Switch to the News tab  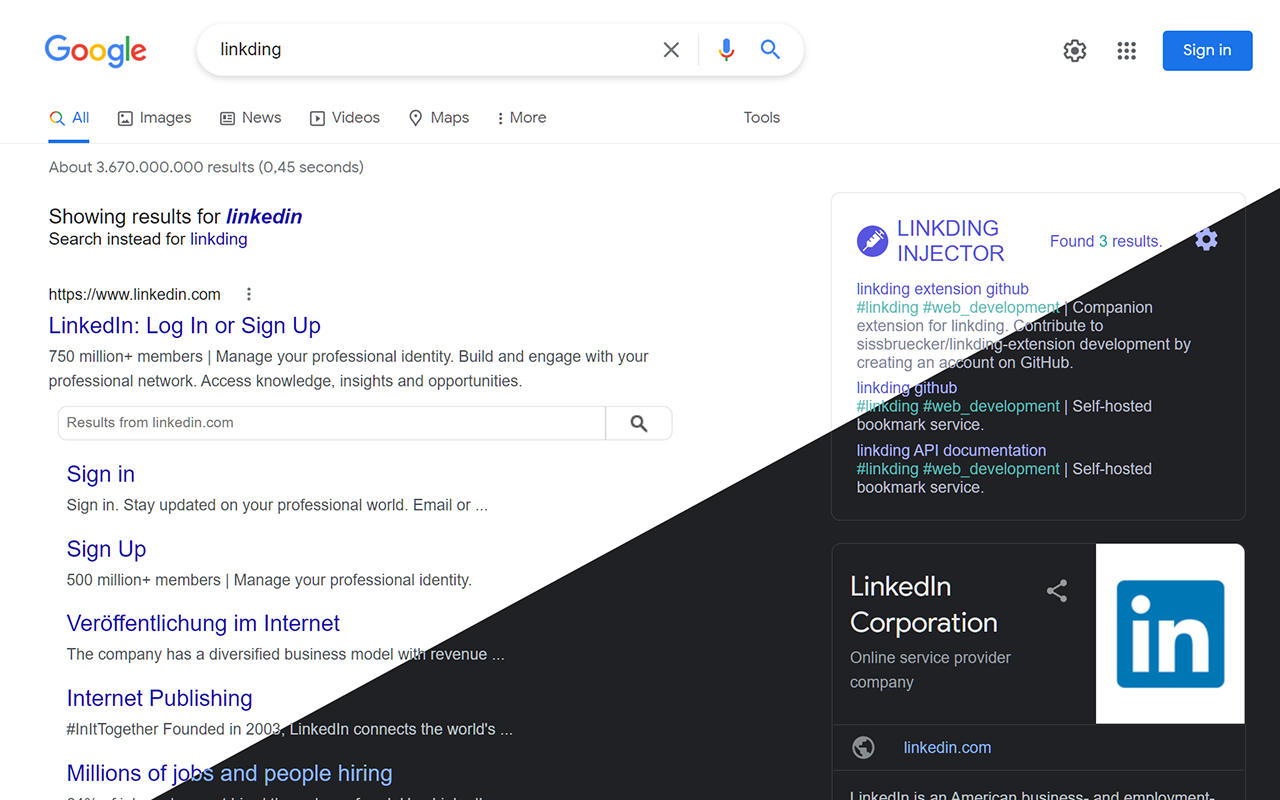click(250, 117)
